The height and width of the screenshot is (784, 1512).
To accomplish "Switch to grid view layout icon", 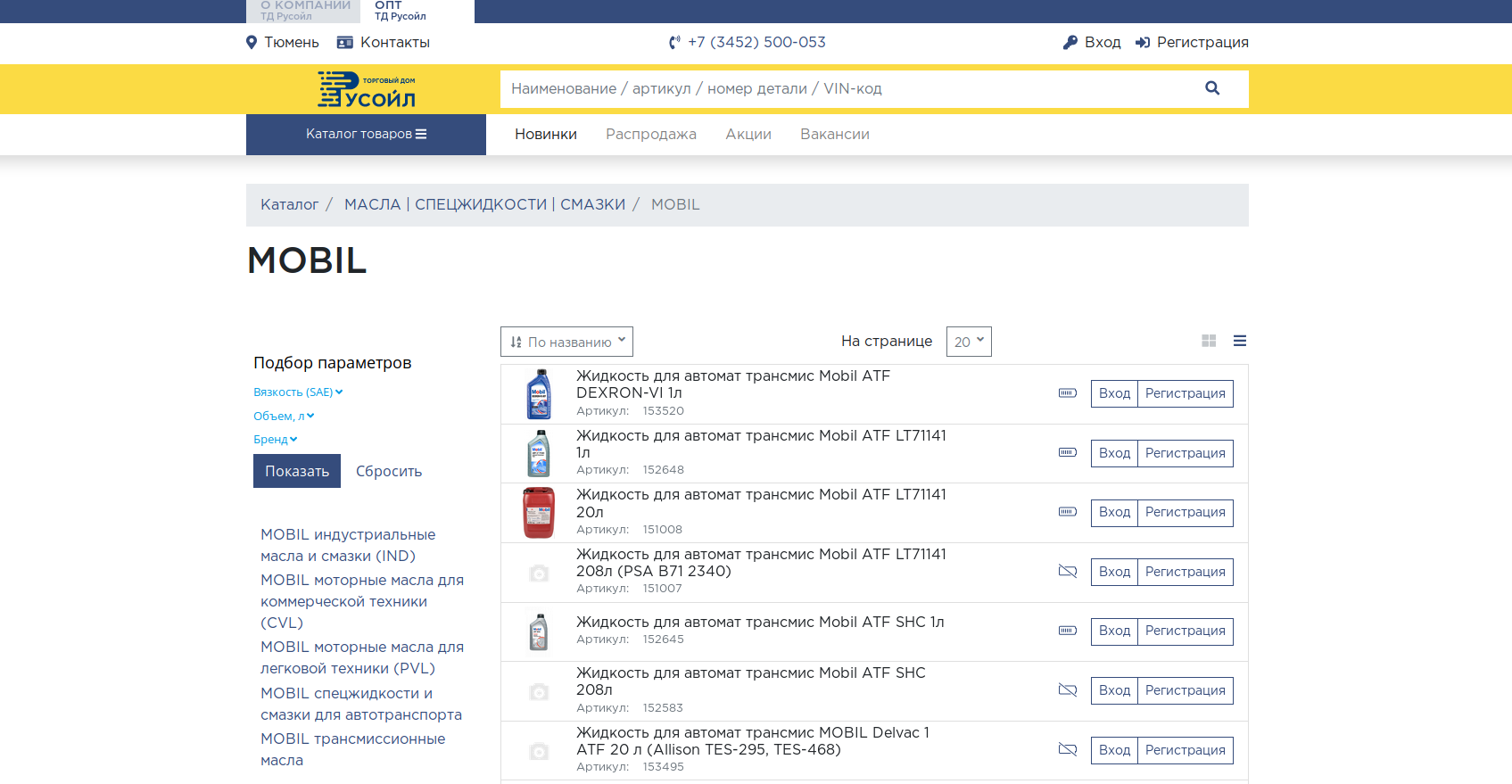I will pyautogui.click(x=1209, y=341).
